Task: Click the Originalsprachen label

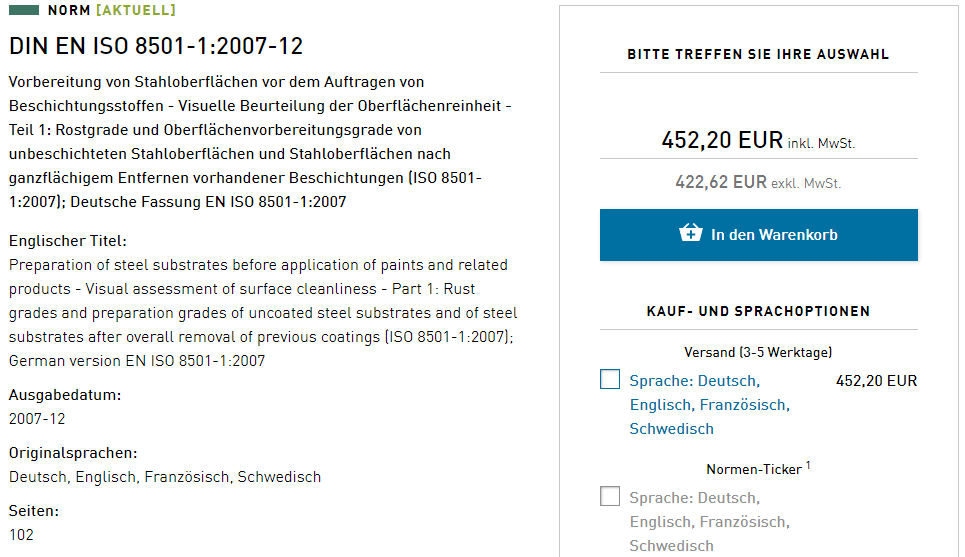Action: click(x=73, y=453)
